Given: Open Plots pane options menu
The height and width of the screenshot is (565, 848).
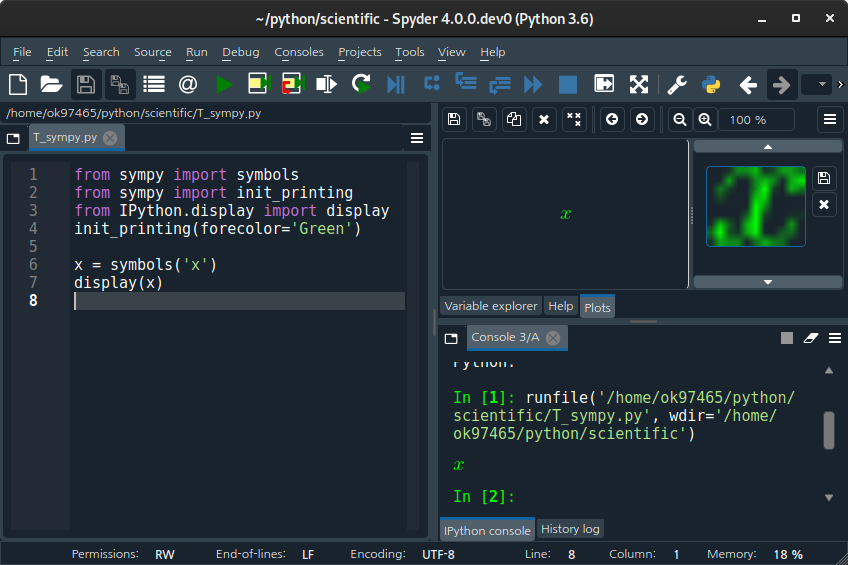Looking at the screenshot, I should point(830,119).
